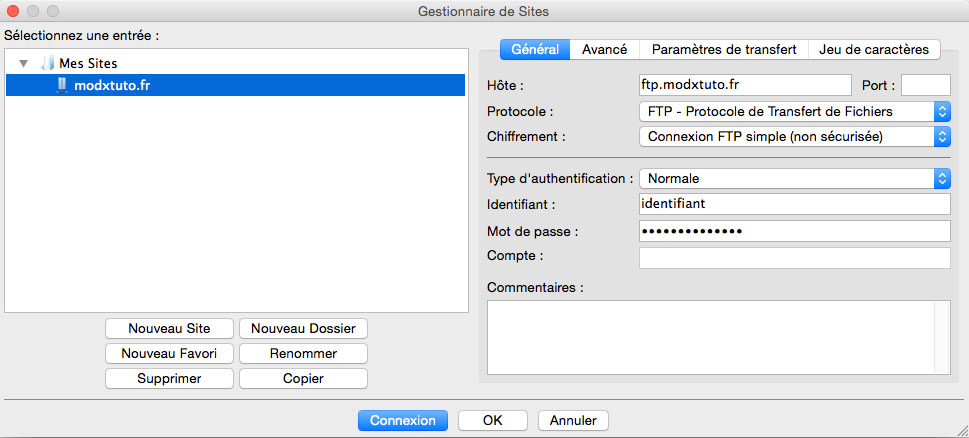Click the modxtuto.fr server icon
The width and height of the screenshot is (969, 438).
pos(61,85)
